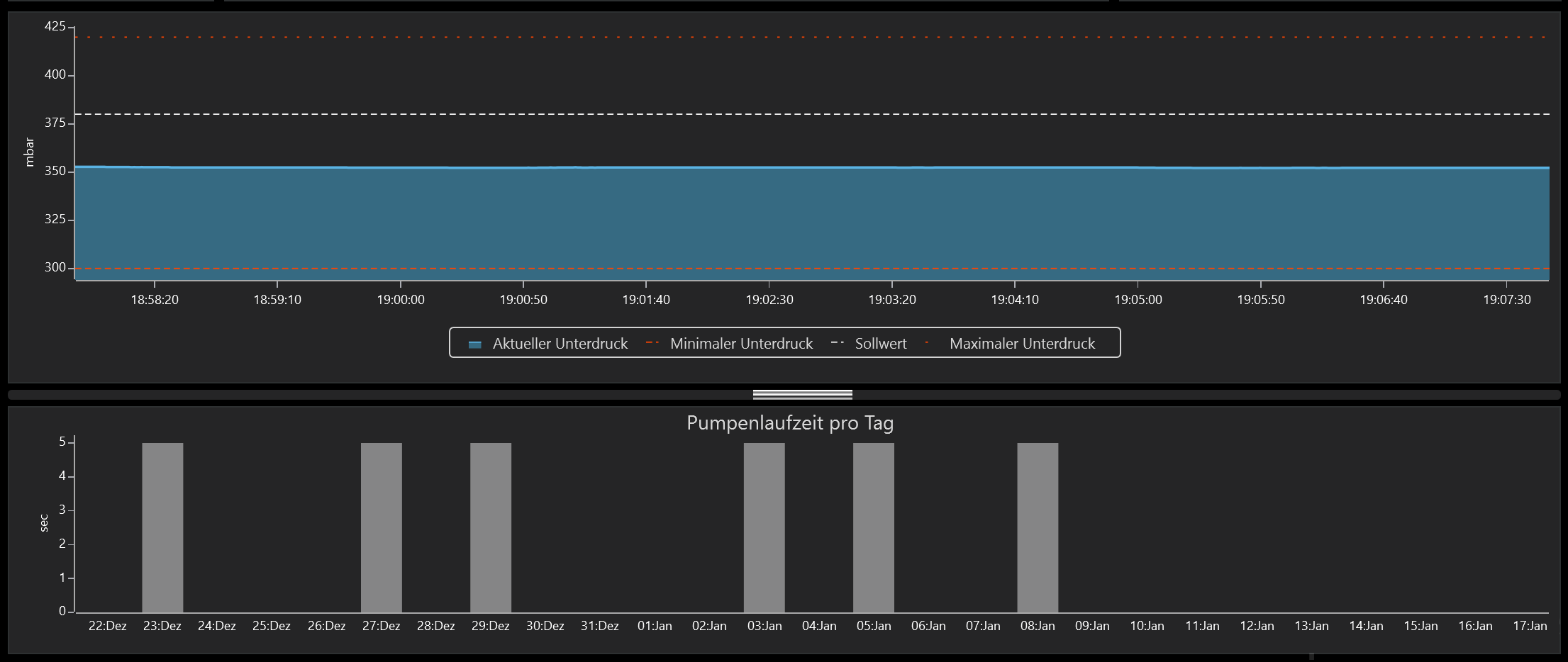Viewport: 1568px width, 662px height.
Task: Click the 18:58:20 time axis label
Action: (155, 300)
